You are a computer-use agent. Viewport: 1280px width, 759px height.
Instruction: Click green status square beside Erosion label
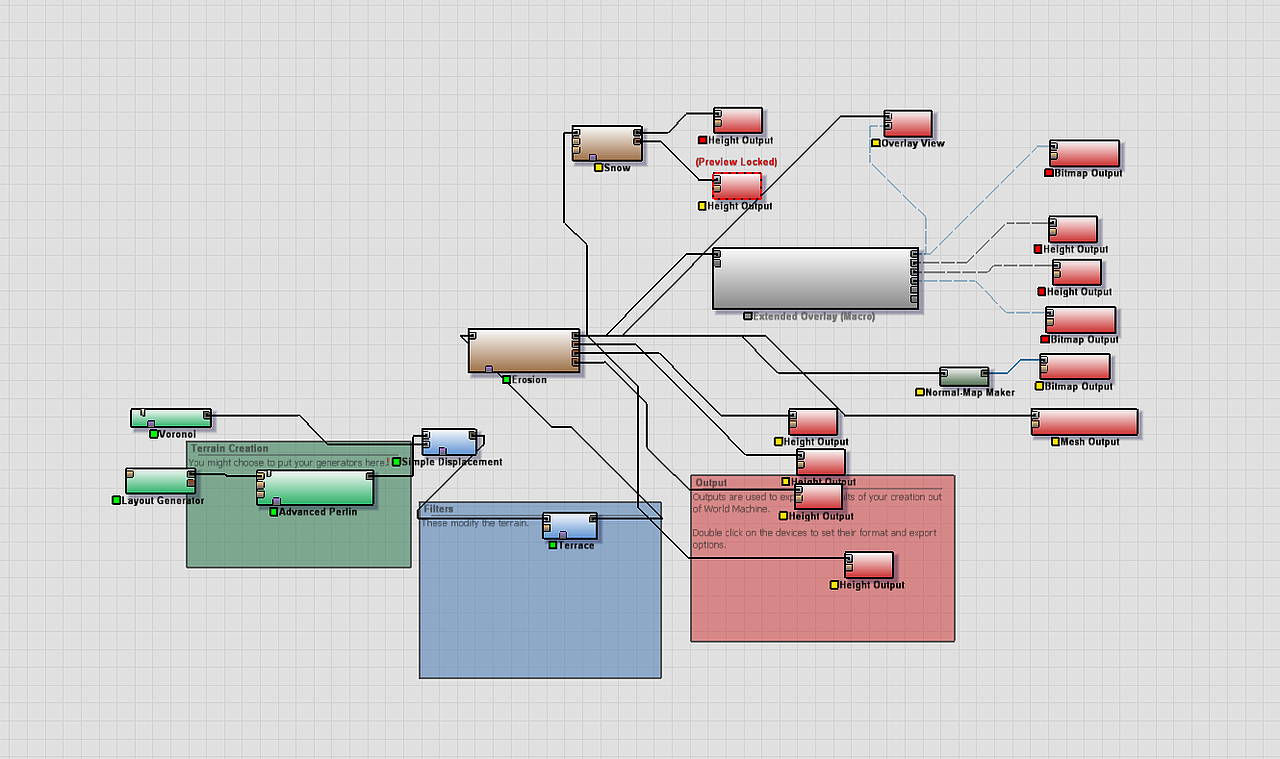[507, 380]
